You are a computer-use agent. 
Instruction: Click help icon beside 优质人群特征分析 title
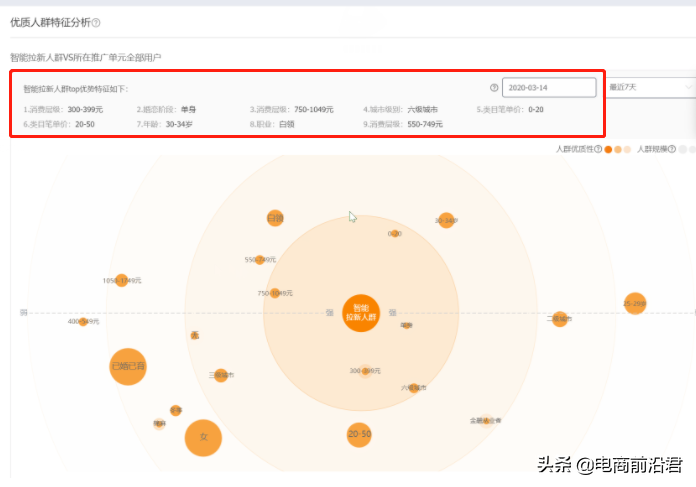[x=96, y=23]
